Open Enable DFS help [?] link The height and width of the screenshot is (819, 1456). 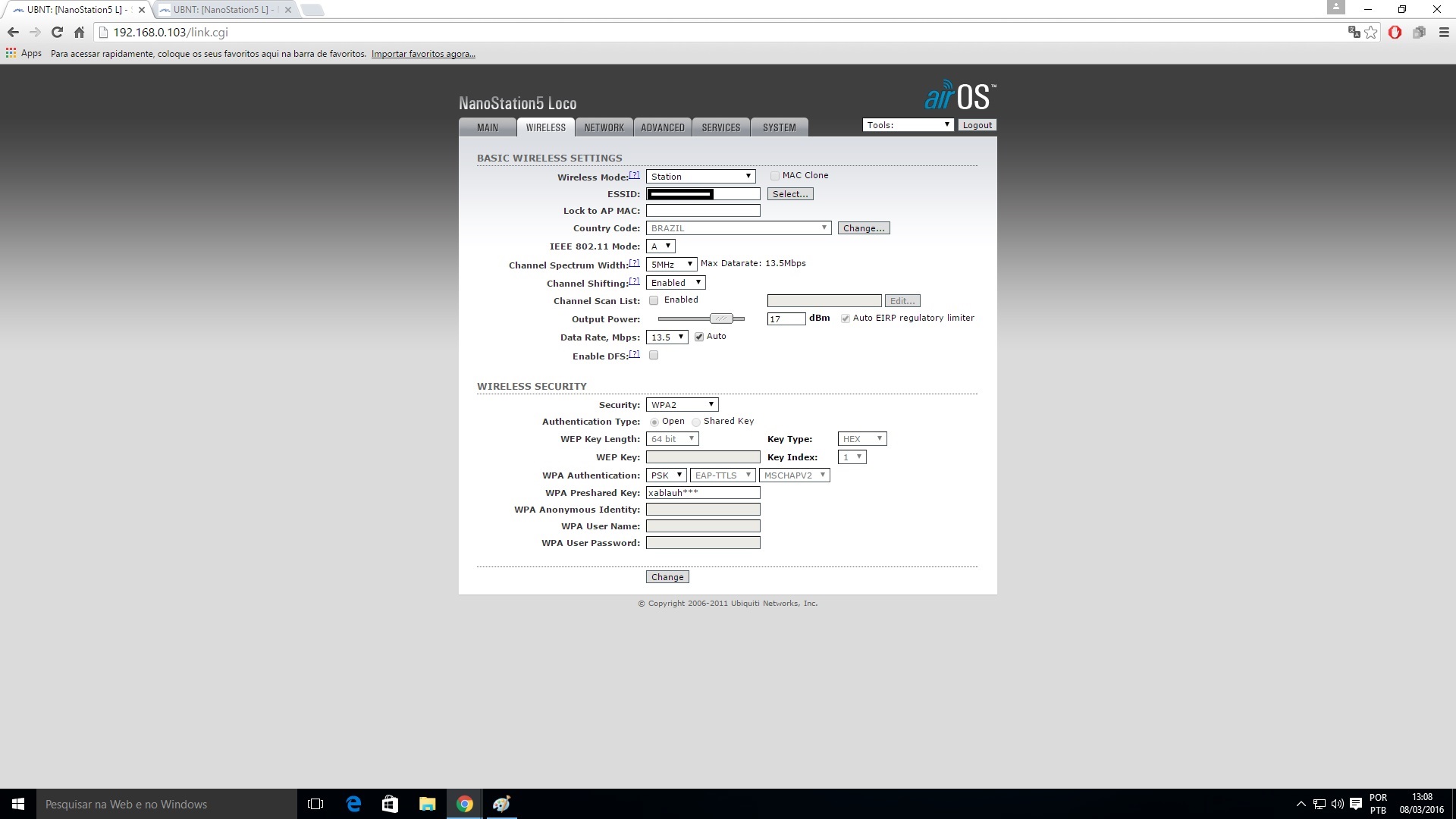point(634,353)
